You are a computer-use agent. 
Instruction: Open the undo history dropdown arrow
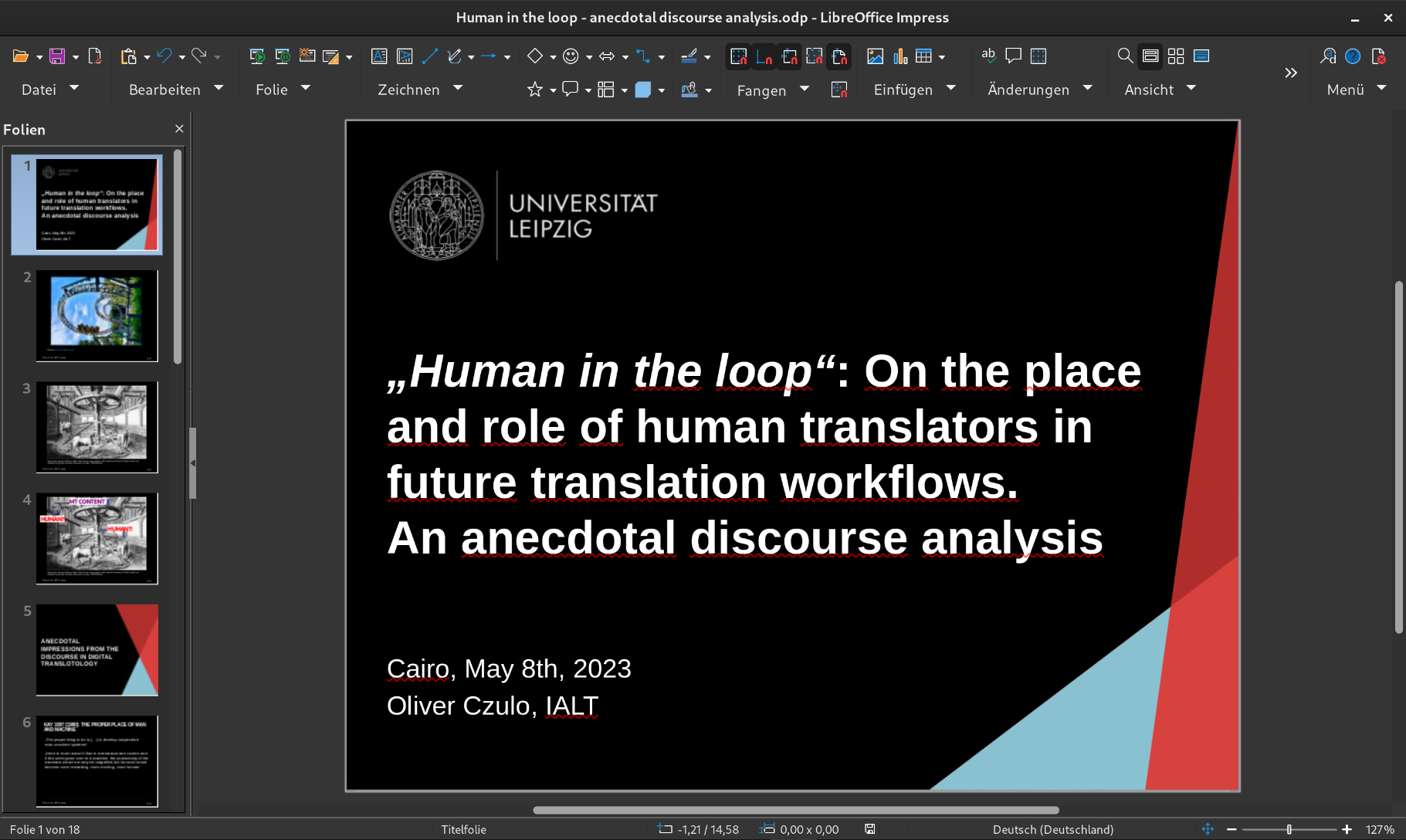click(182, 57)
